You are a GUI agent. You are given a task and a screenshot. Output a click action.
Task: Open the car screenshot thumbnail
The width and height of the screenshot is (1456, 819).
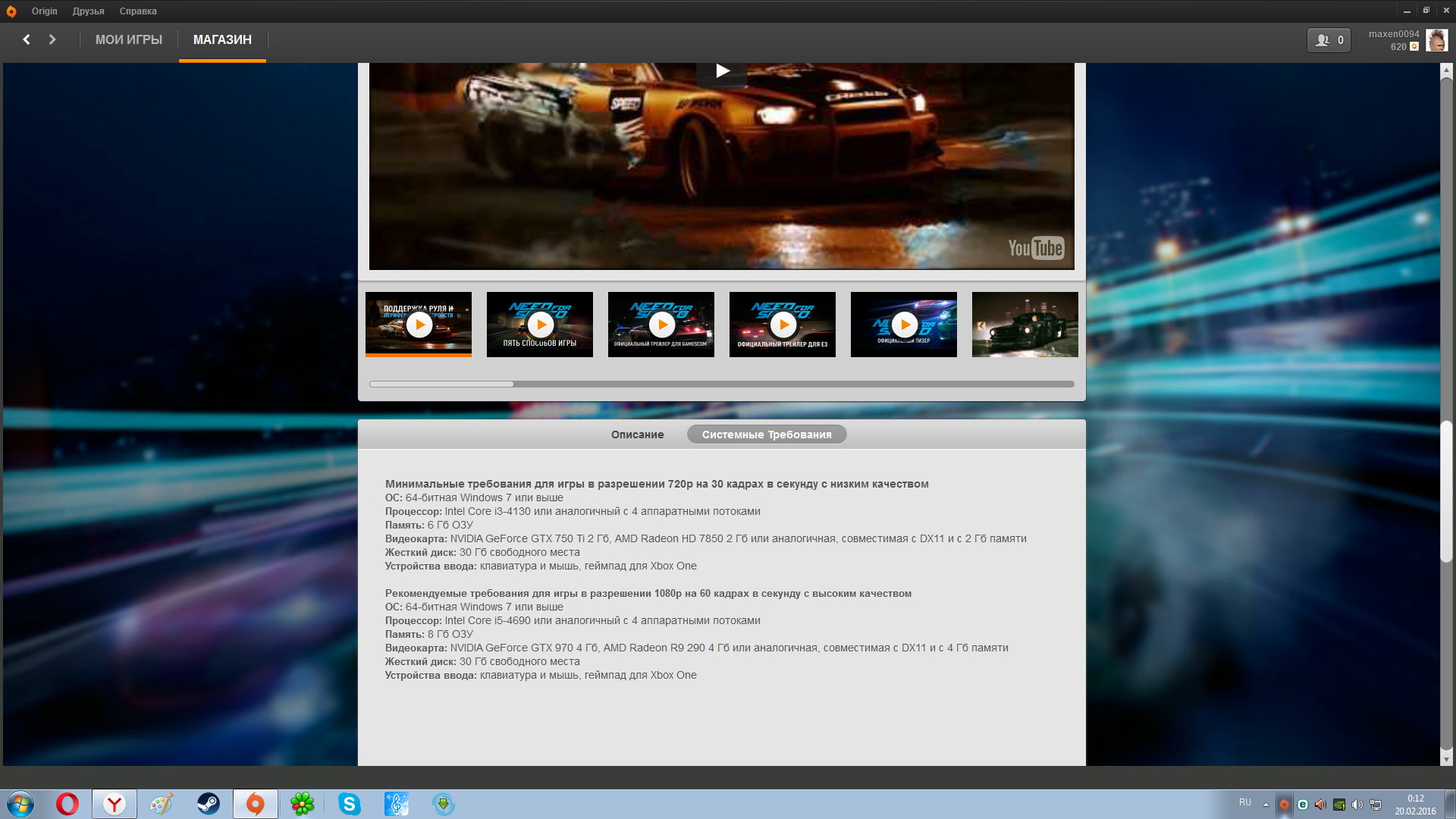tap(1025, 325)
